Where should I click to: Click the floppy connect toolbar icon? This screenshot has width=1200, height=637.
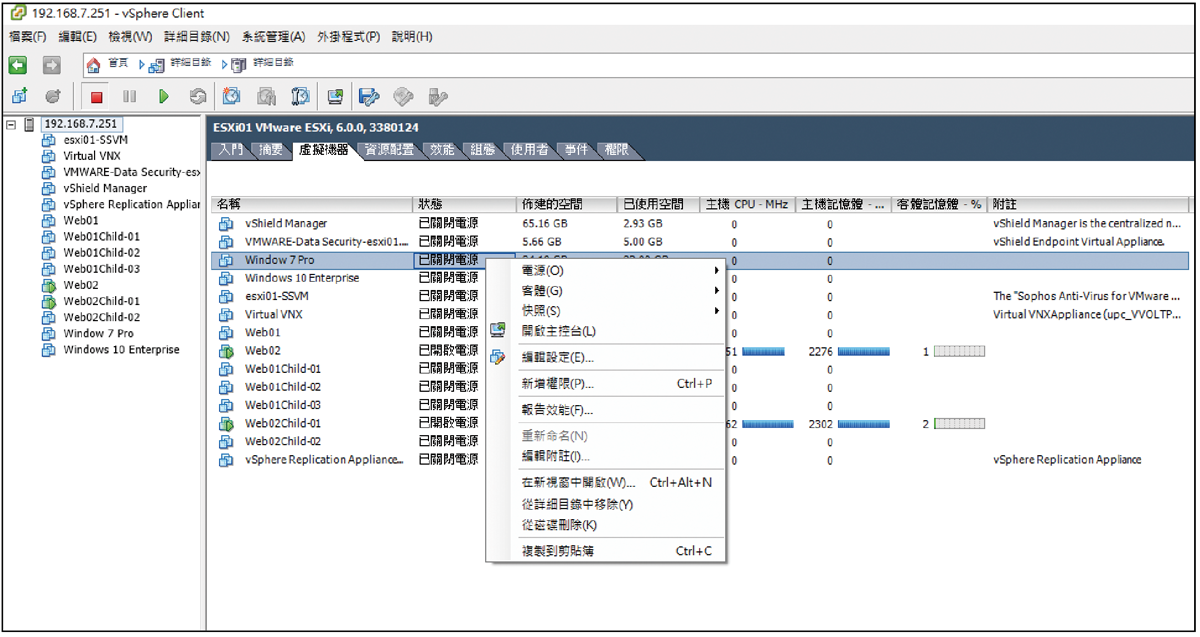tap(369, 97)
